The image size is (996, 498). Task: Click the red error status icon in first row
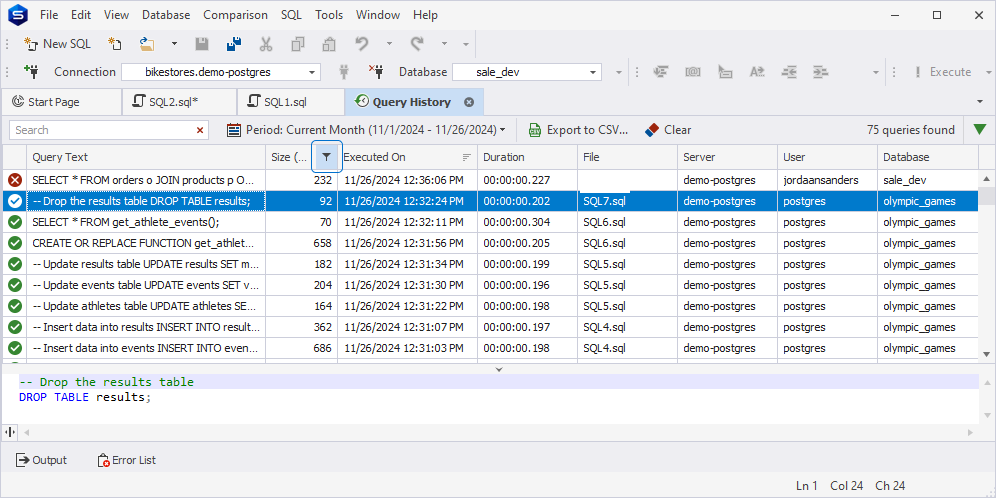(15, 180)
